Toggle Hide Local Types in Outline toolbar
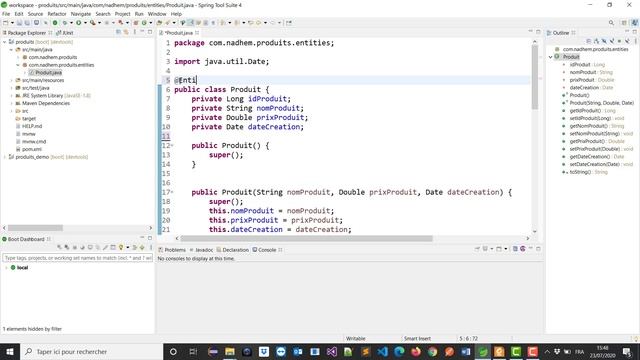 pyautogui.click(x=627, y=41)
